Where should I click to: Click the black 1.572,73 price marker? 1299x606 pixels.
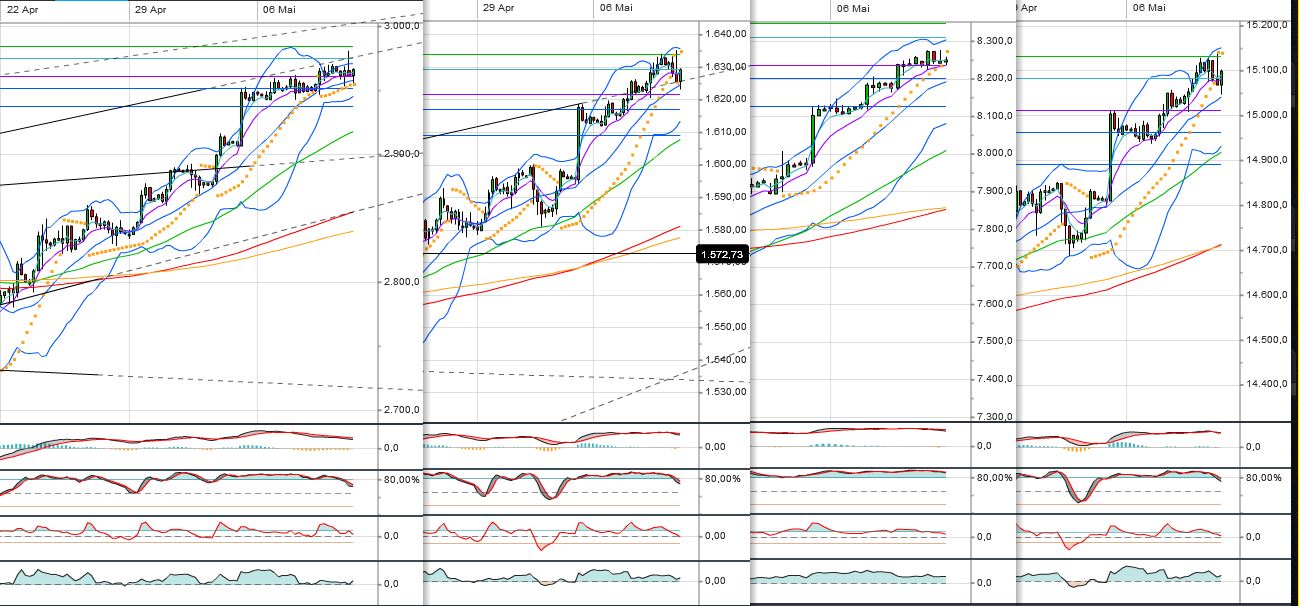pyautogui.click(x=723, y=255)
